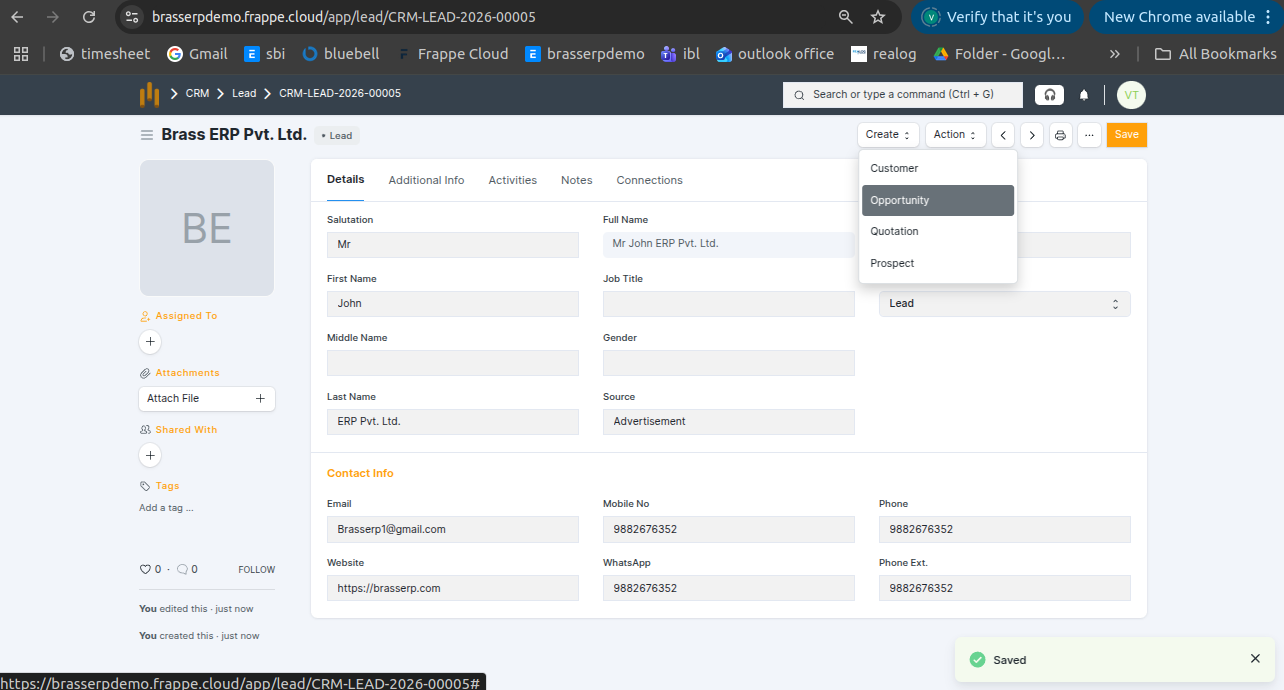Click the Email input field

(x=452, y=529)
